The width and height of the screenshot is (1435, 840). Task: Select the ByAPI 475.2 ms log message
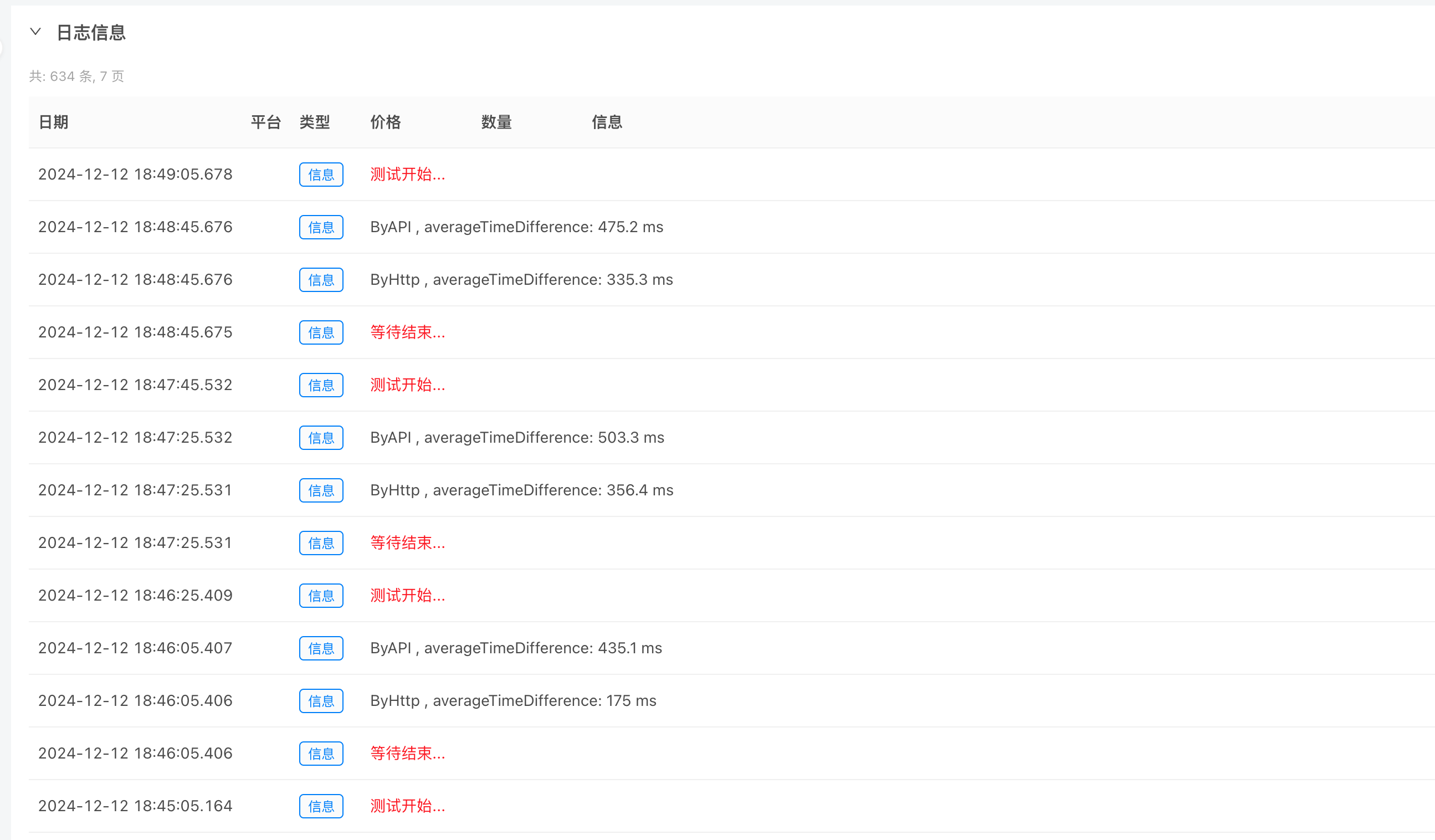[x=516, y=227]
